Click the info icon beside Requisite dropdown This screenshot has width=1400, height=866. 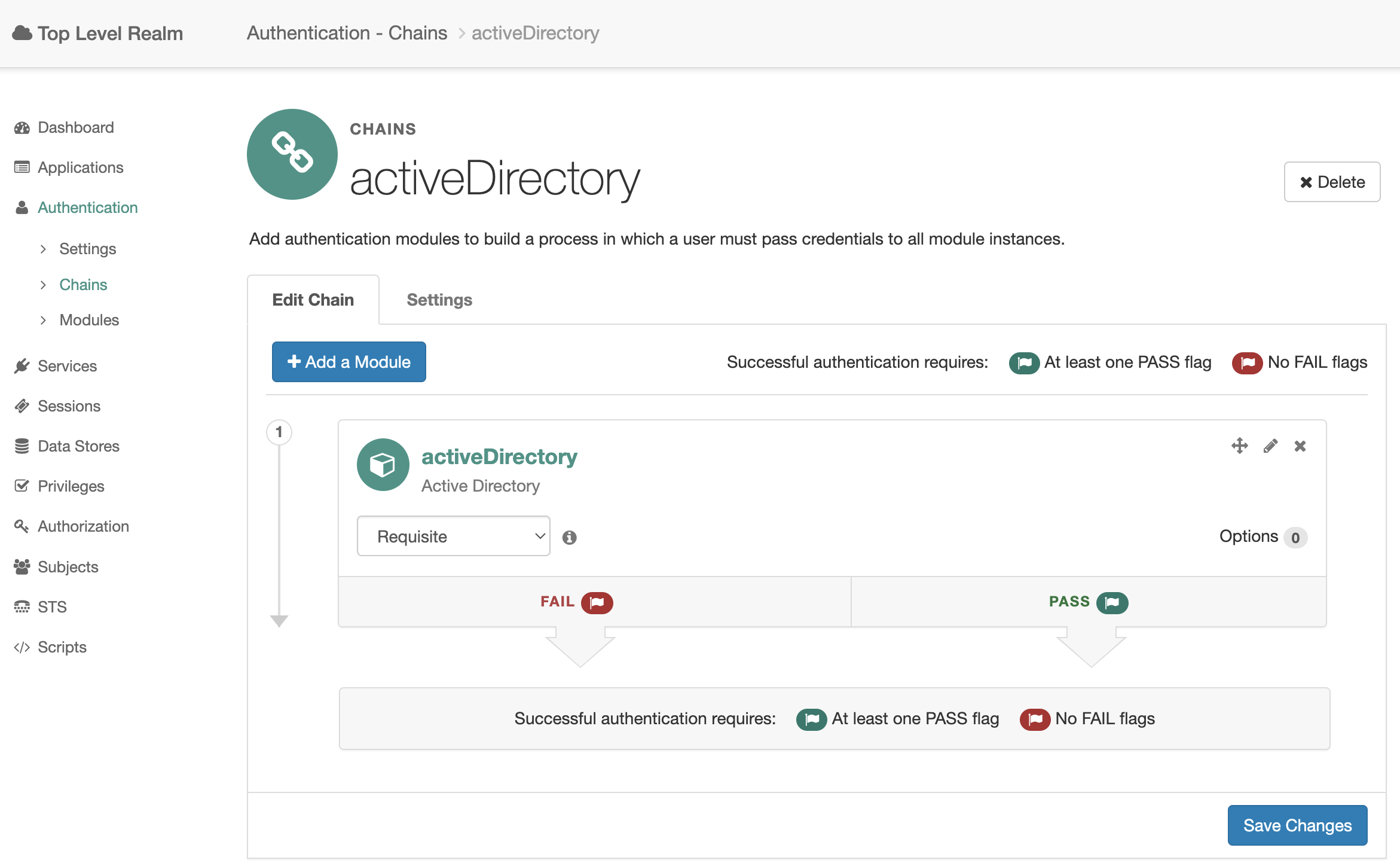click(569, 537)
